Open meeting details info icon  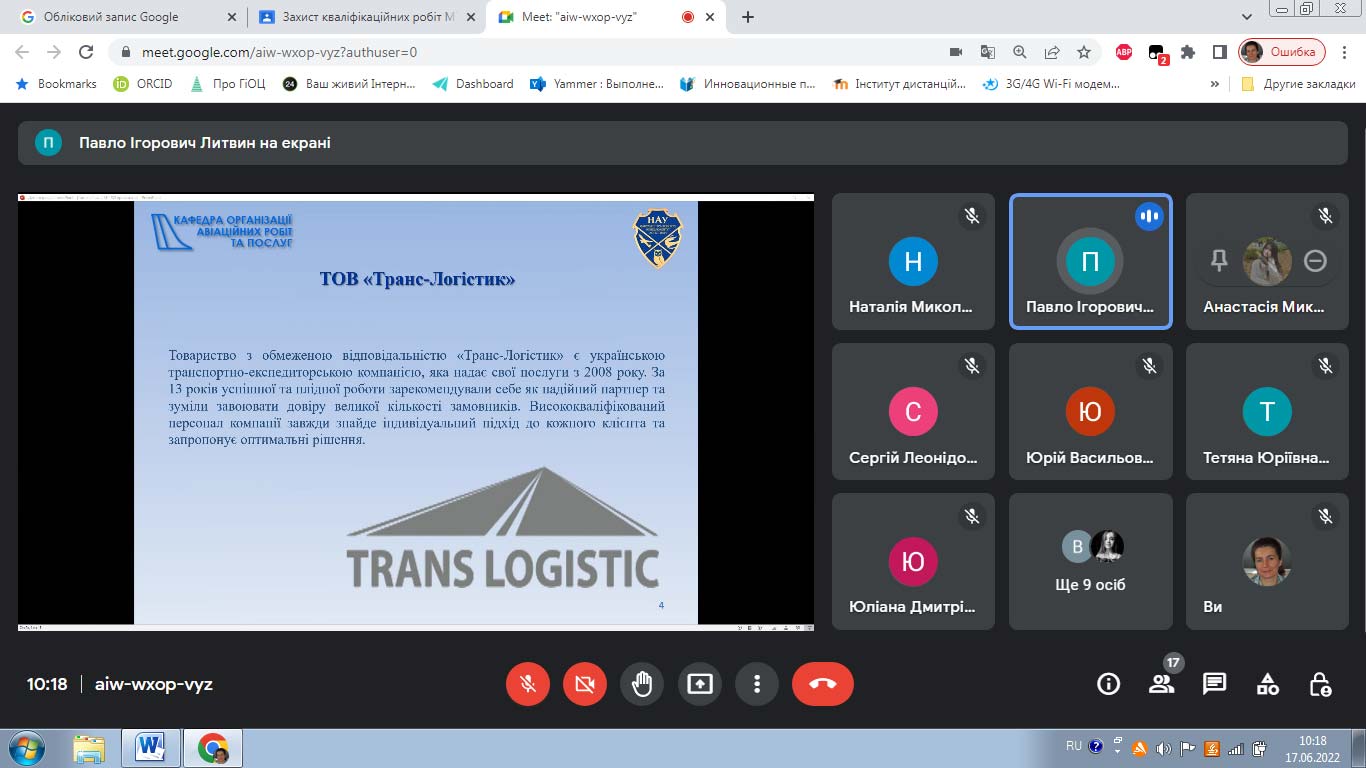(1108, 684)
